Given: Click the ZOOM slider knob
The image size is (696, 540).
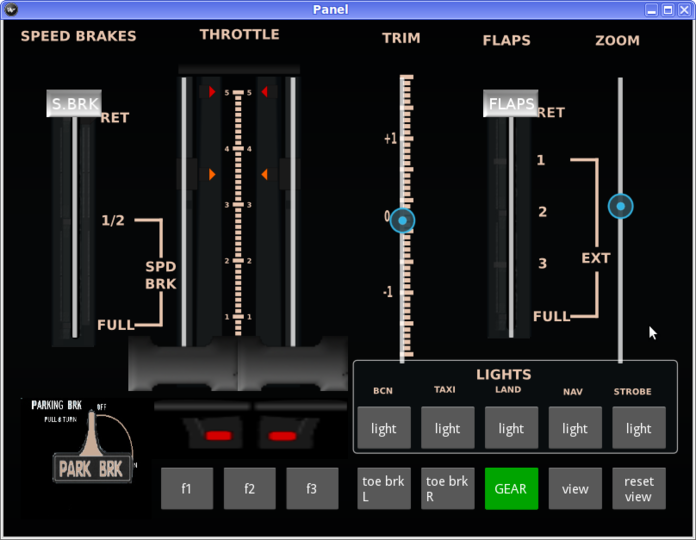Looking at the screenshot, I should 621,207.
